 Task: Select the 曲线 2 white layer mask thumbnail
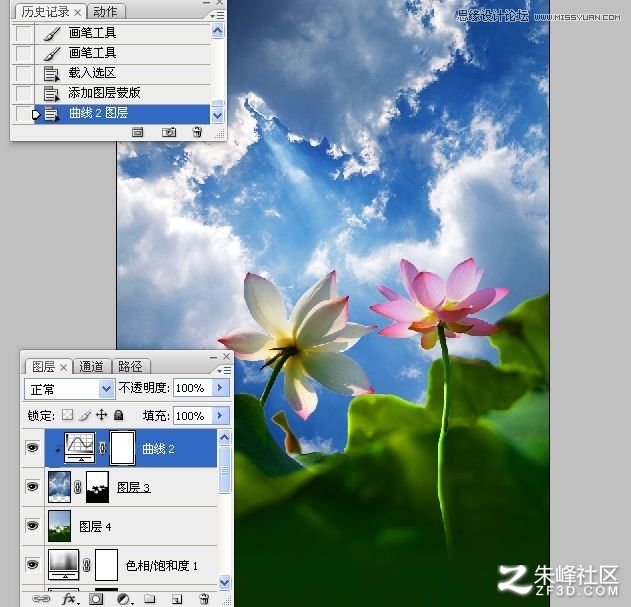pos(122,448)
